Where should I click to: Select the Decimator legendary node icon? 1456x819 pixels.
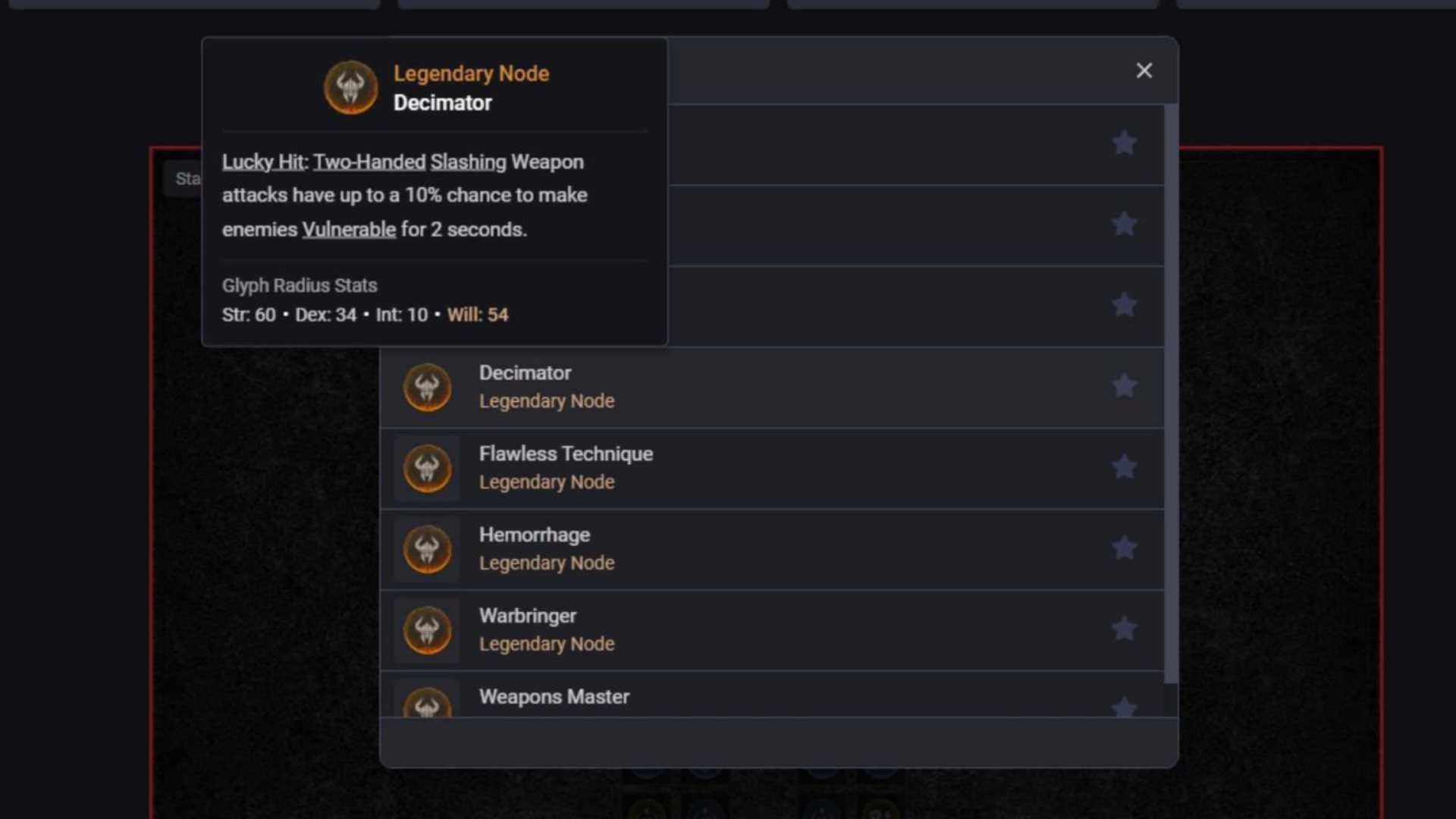[427, 387]
